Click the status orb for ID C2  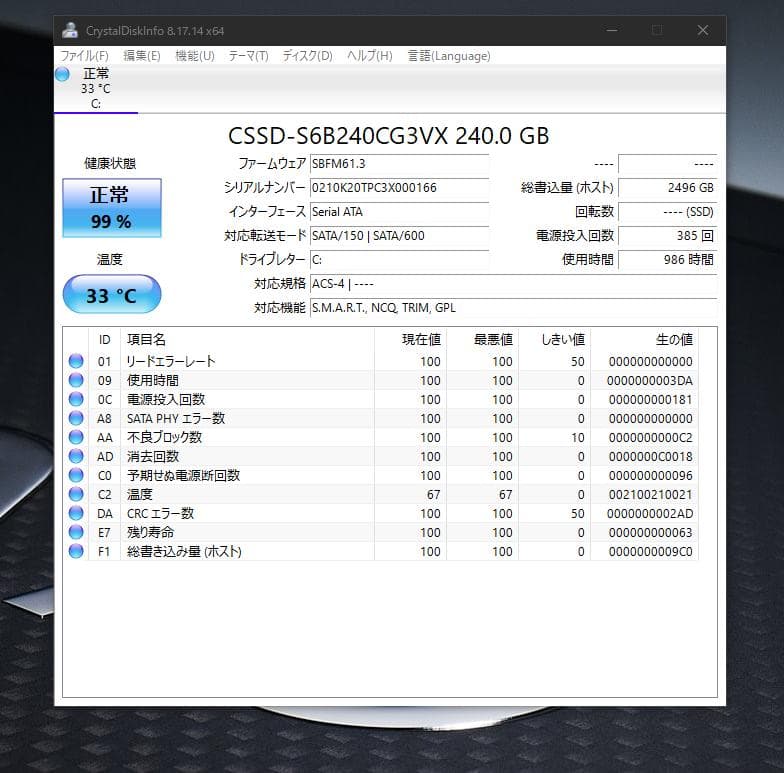click(76, 494)
